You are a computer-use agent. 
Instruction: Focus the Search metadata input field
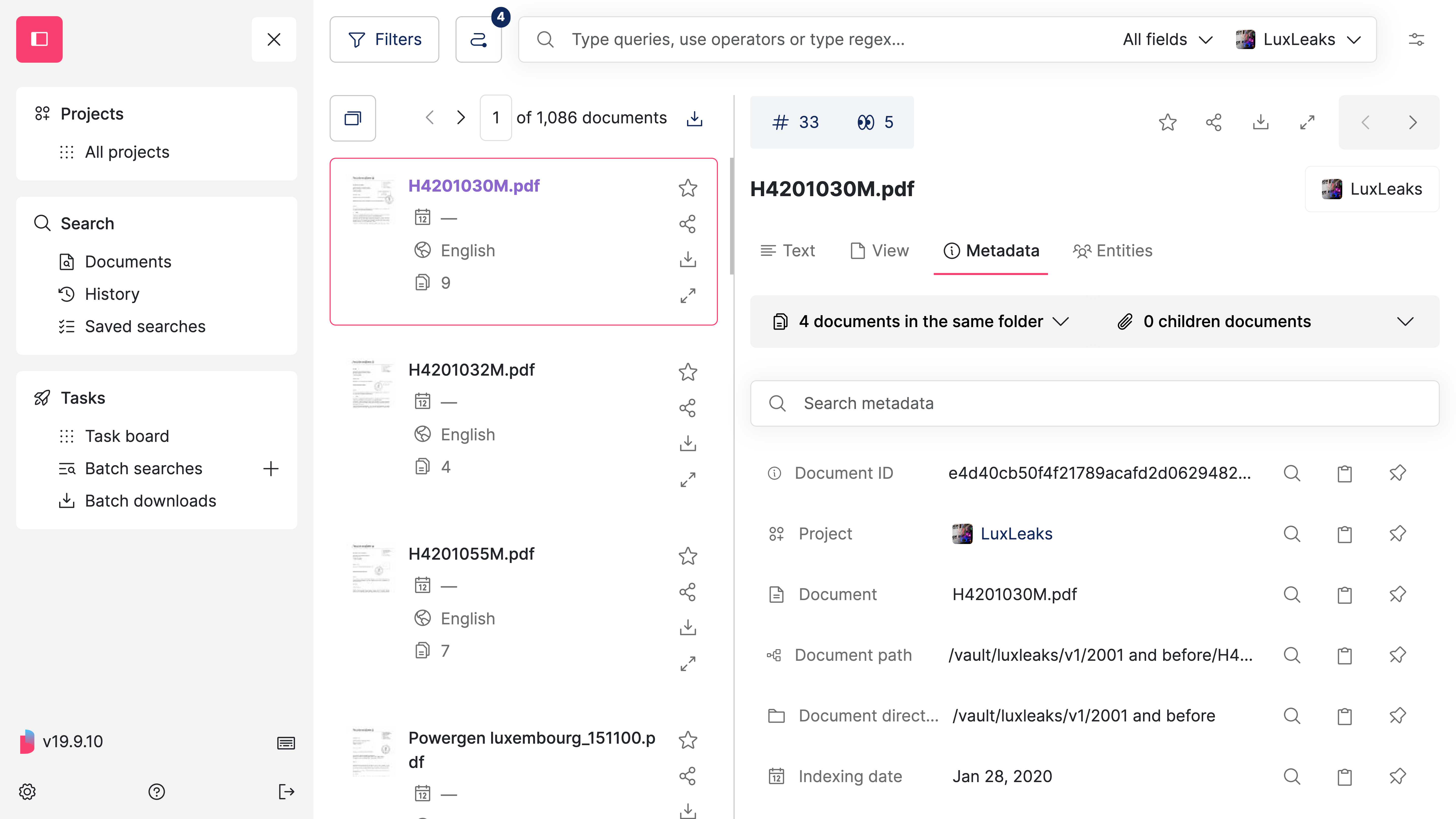coord(1094,404)
